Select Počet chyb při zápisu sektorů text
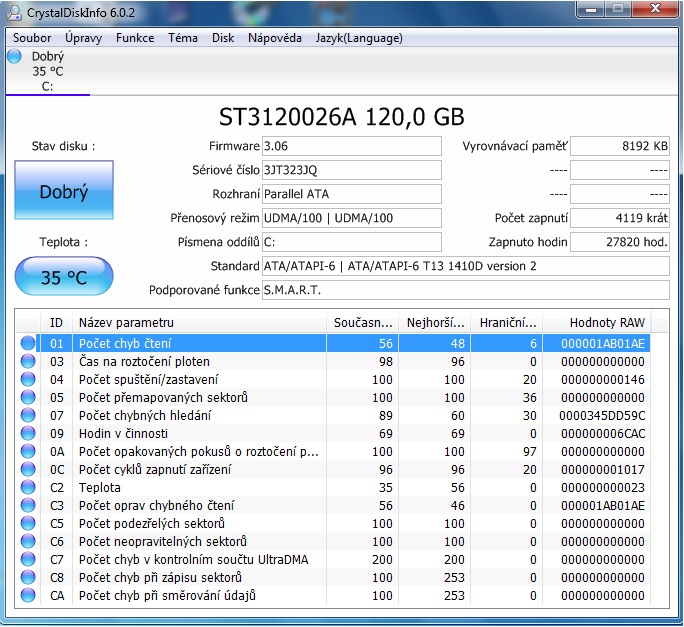This screenshot has width=684, height=627. 161,577
